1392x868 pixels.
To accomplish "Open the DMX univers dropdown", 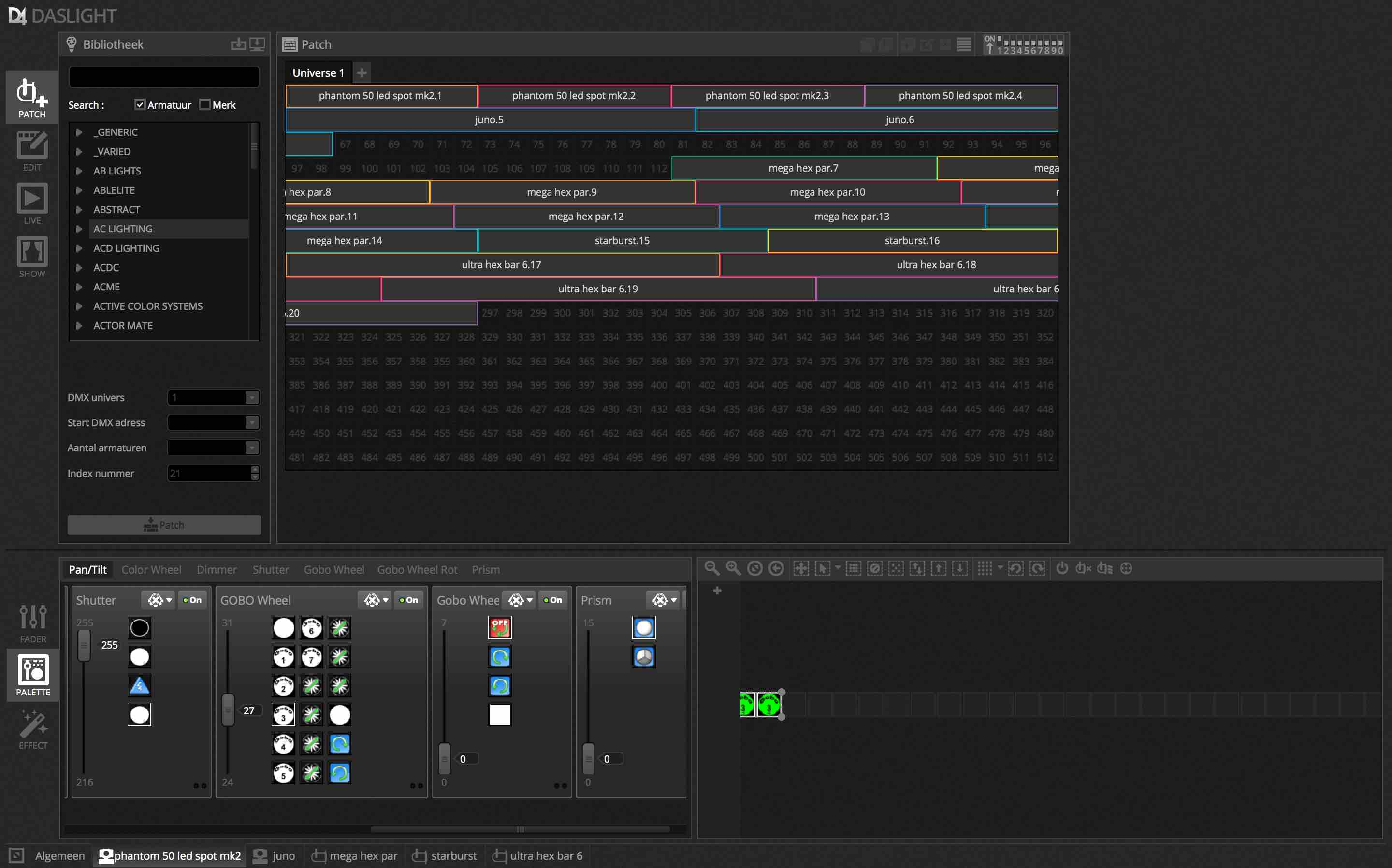I will pos(252,397).
